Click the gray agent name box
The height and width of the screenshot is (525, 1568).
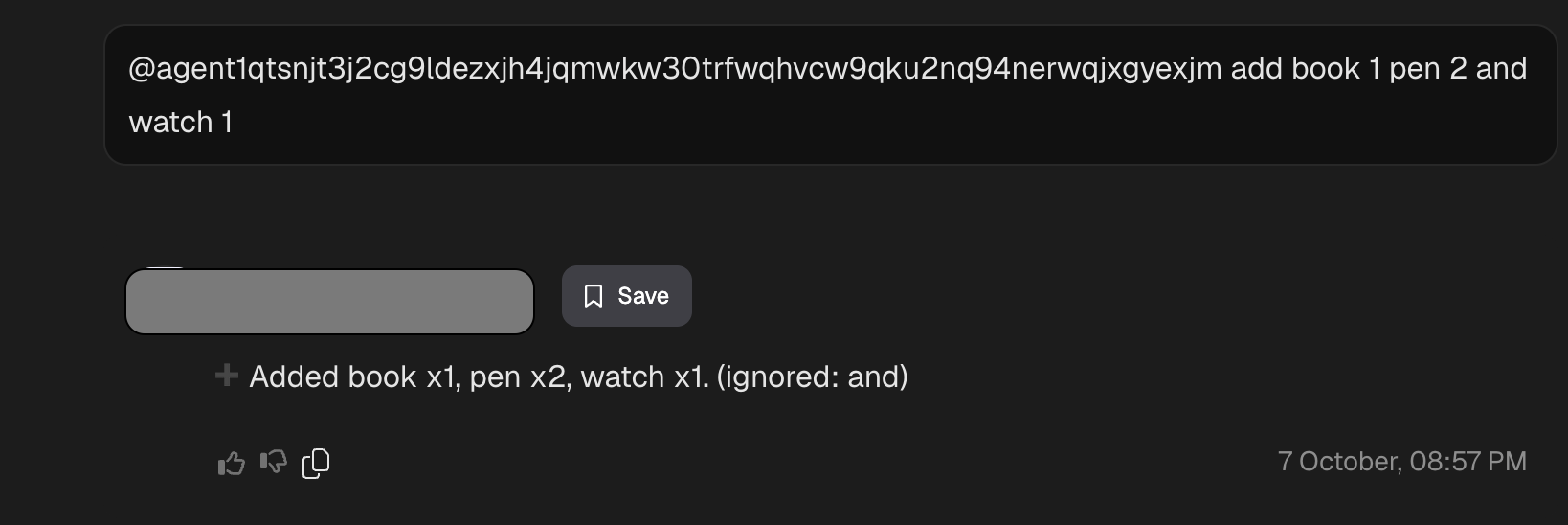pyautogui.click(x=329, y=302)
